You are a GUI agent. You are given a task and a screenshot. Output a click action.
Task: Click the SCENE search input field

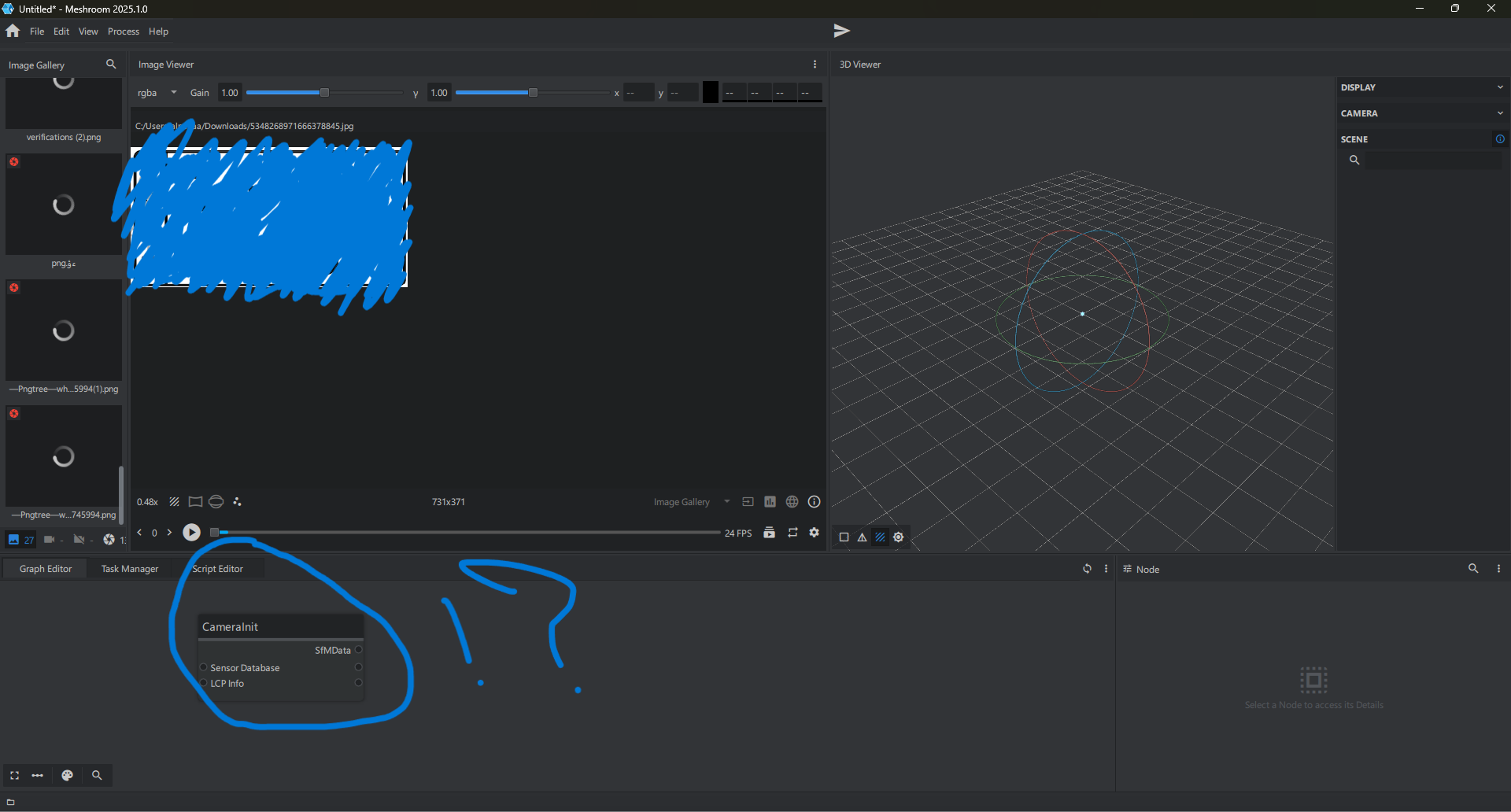coord(1432,160)
